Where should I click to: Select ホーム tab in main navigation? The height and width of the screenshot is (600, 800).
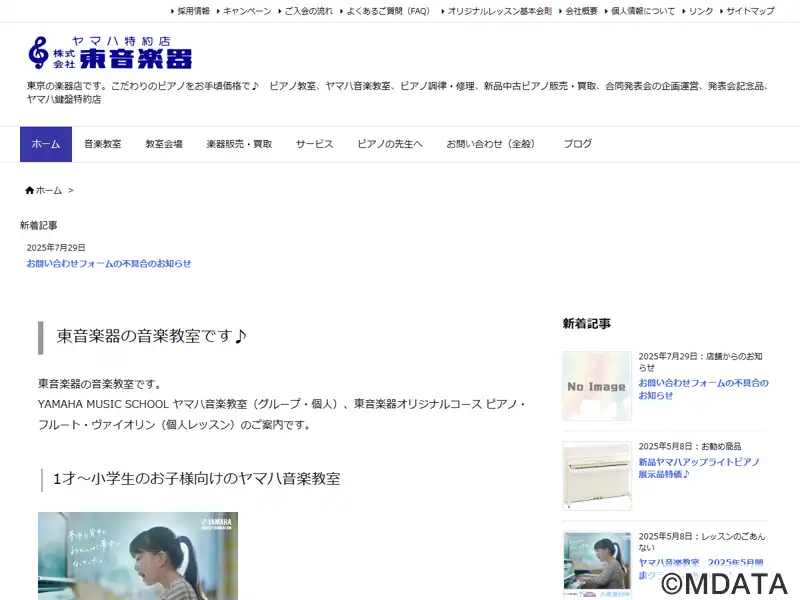pos(46,144)
